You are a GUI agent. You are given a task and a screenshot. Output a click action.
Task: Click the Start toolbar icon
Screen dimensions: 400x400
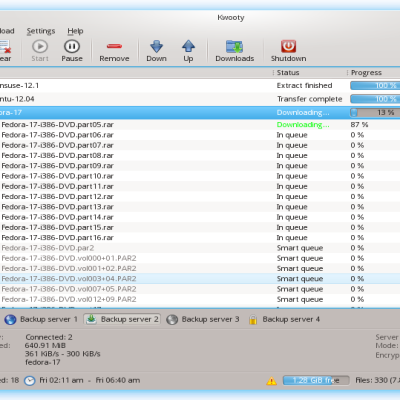(x=40, y=46)
